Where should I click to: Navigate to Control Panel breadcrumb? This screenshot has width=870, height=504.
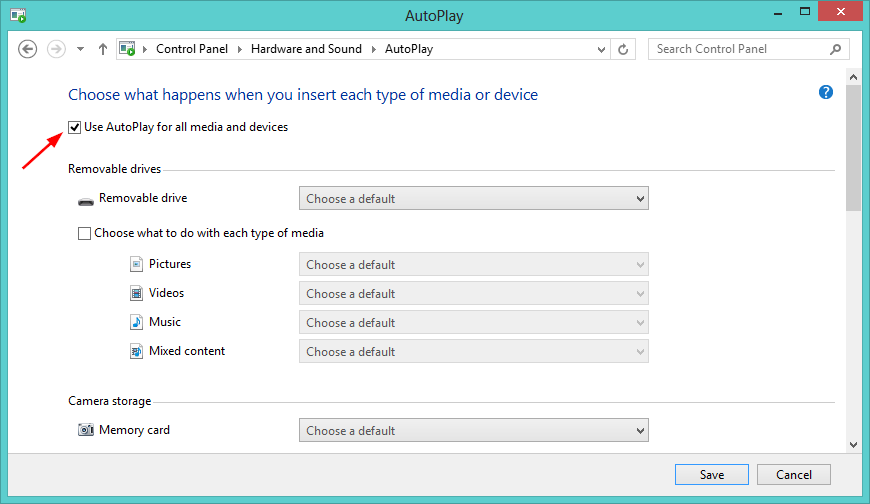192,49
